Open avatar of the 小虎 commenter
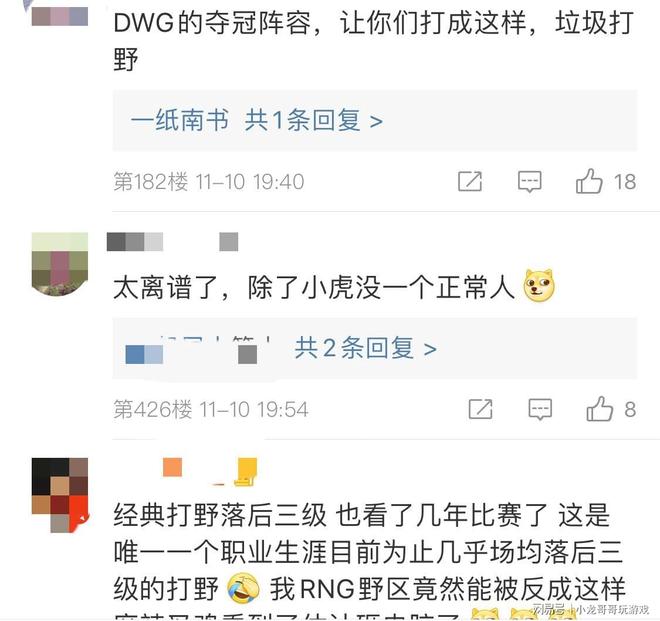This screenshot has width=660, height=621. (x=60, y=264)
